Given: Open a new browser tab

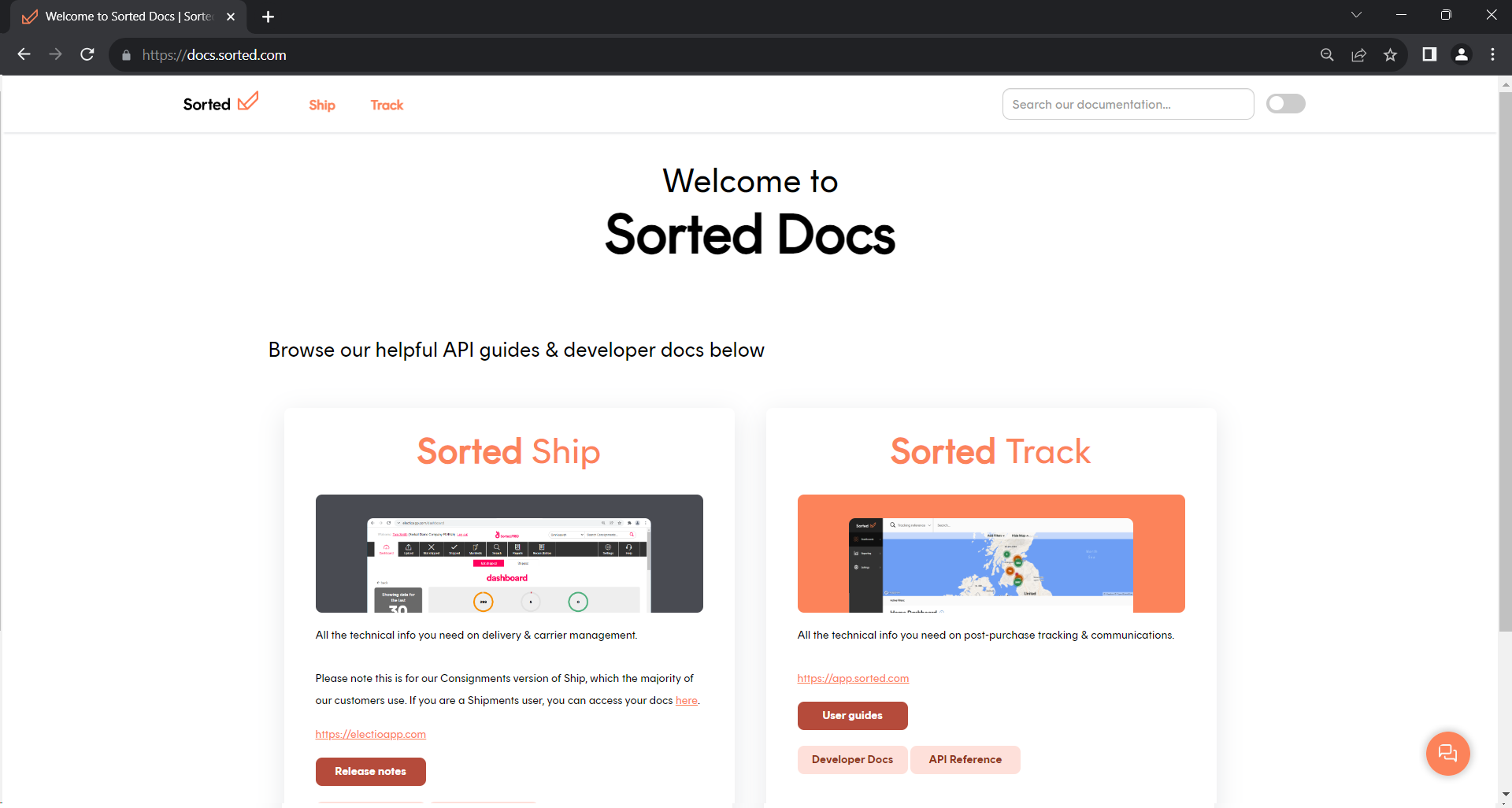Looking at the screenshot, I should tap(268, 17).
